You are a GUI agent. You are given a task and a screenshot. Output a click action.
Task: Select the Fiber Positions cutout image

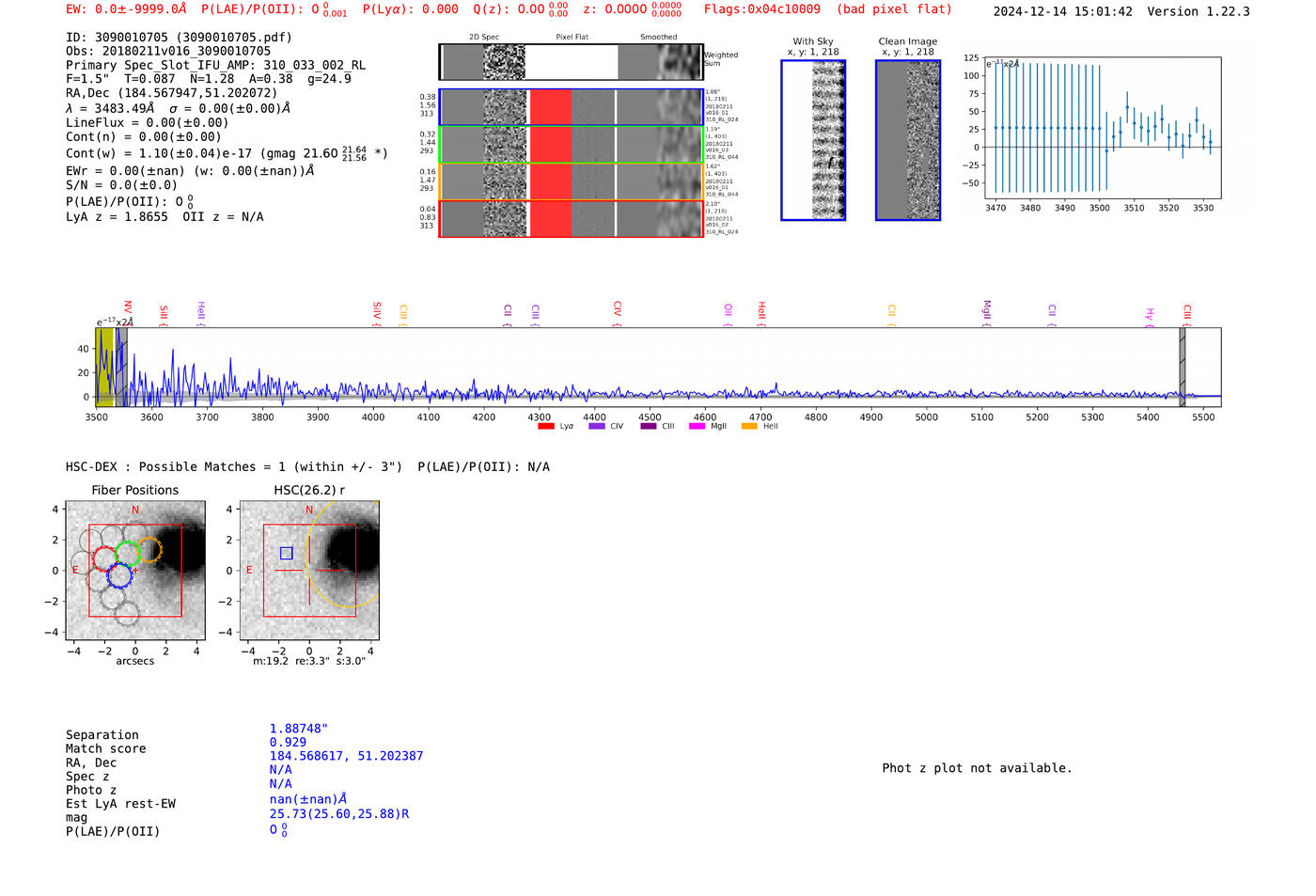click(x=135, y=571)
